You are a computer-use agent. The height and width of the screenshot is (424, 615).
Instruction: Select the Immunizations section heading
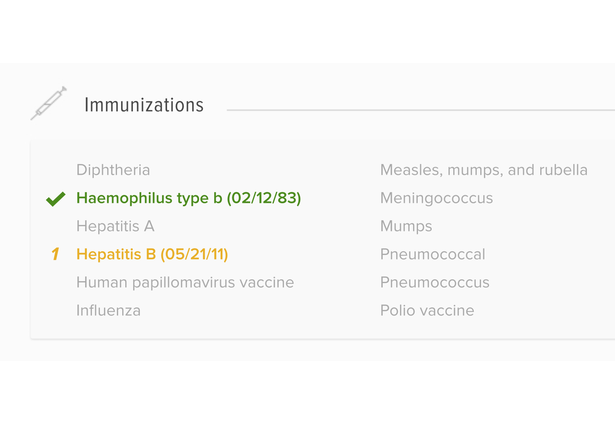point(144,105)
